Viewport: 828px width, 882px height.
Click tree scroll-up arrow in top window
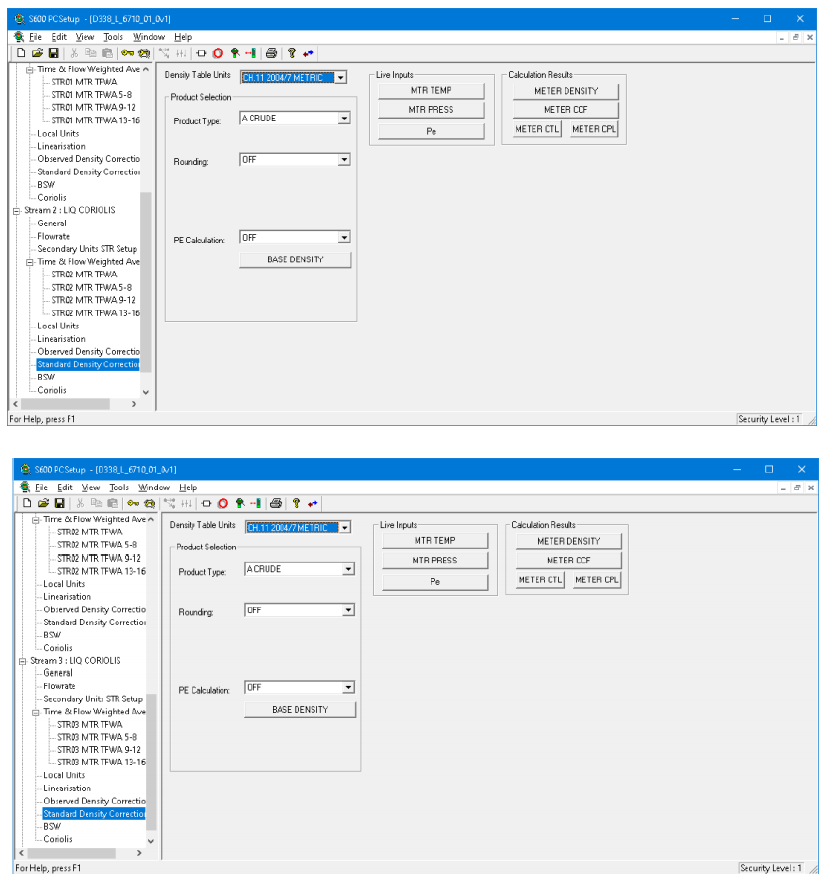146,69
